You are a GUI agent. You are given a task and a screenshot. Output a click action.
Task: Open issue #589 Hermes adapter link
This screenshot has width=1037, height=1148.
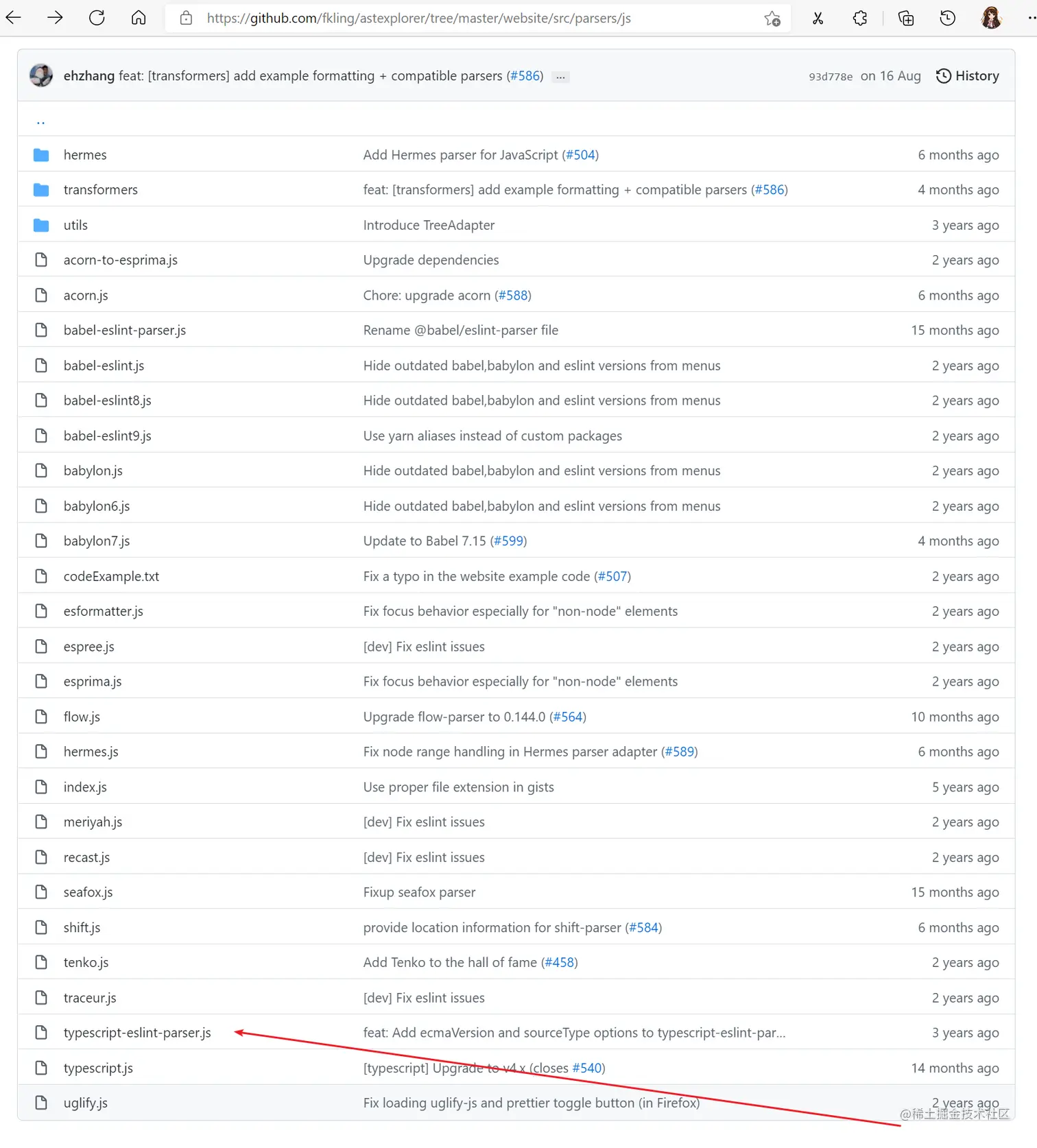coord(680,752)
